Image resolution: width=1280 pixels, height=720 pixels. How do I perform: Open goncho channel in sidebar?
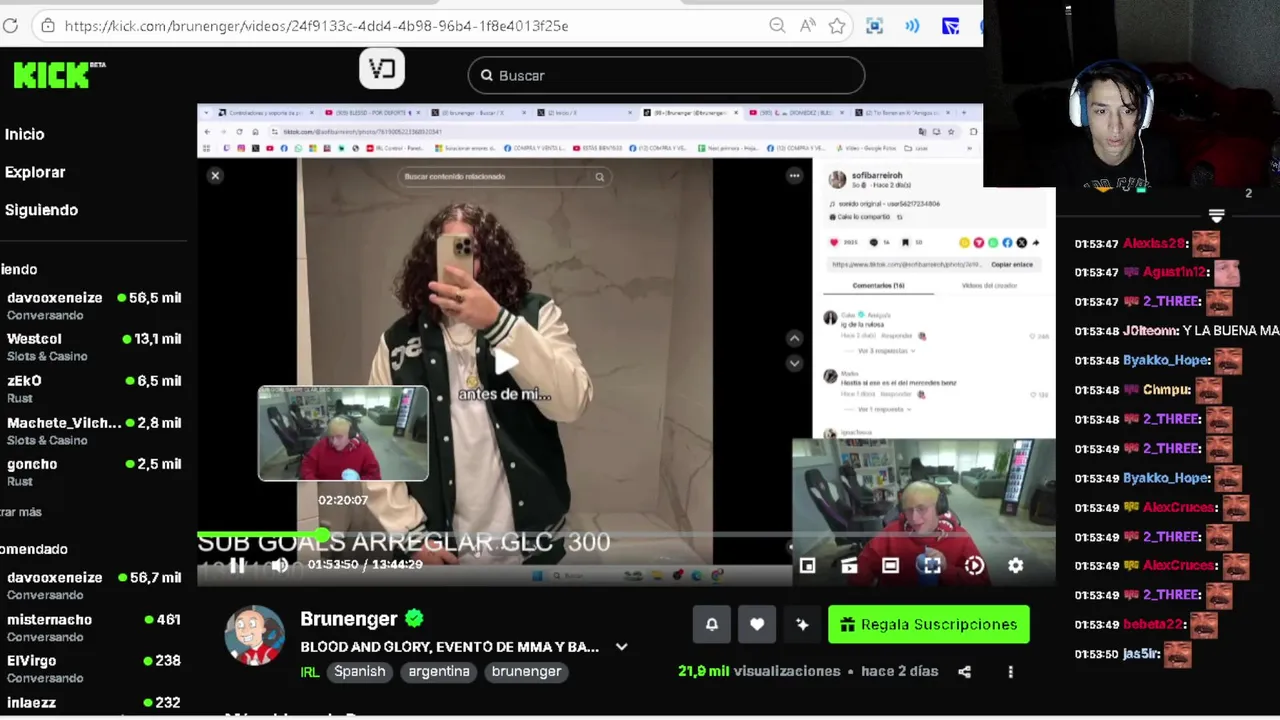click(x=93, y=472)
